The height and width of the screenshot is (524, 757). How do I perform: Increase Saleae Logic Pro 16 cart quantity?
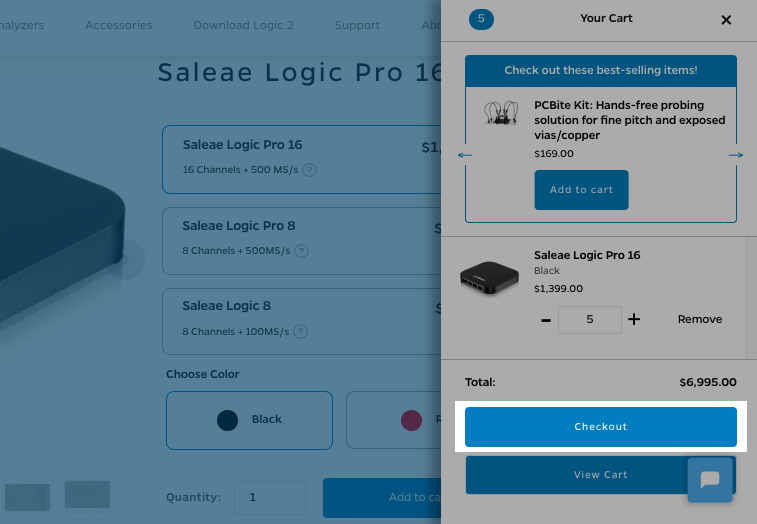point(634,320)
